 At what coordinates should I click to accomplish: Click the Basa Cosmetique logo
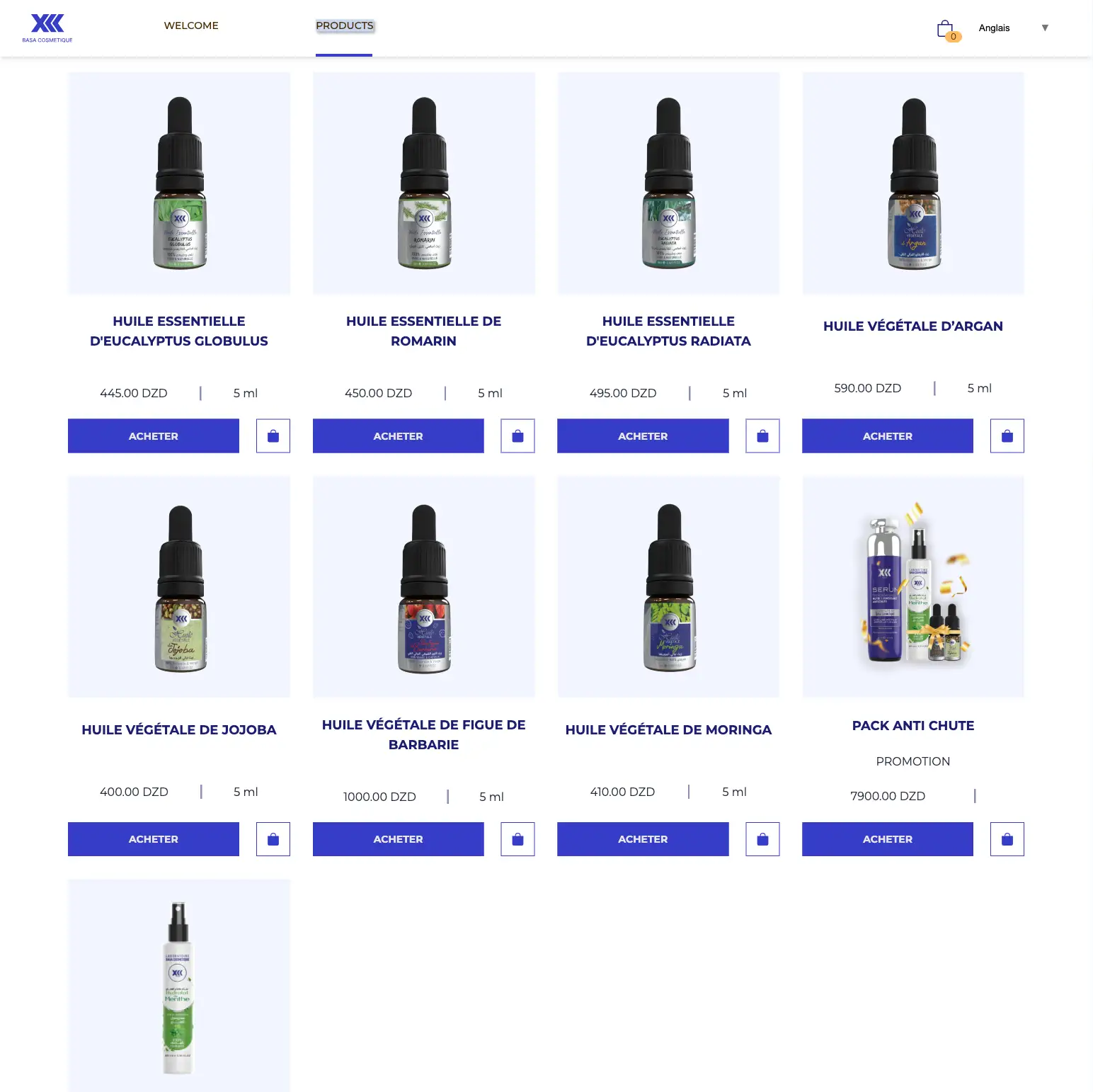pos(47,28)
